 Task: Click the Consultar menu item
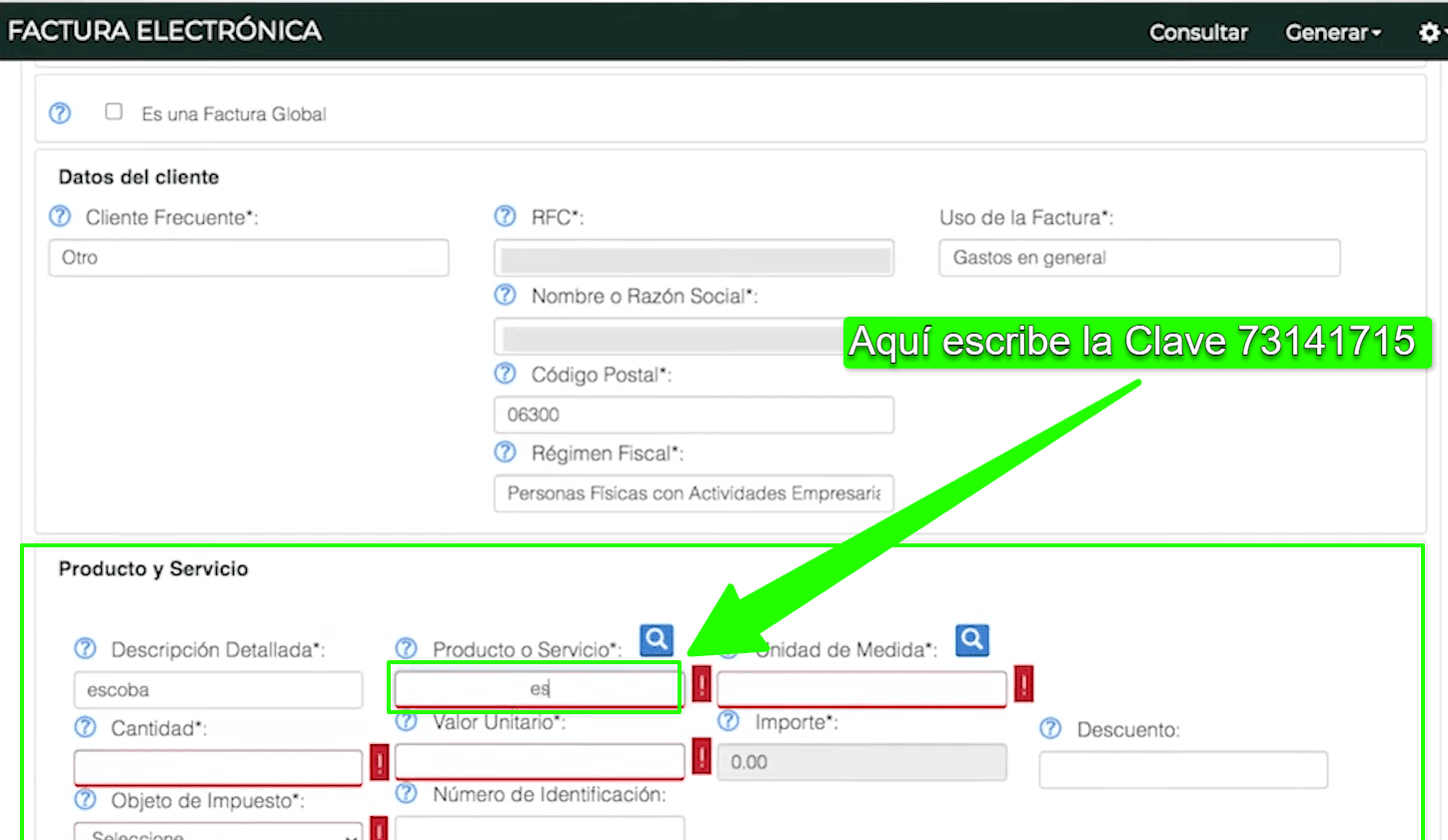click(x=1198, y=32)
